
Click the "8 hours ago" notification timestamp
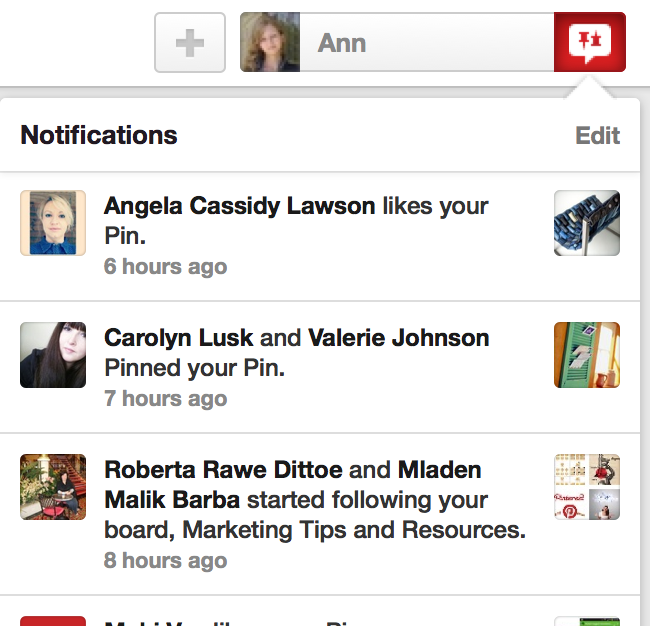tap(166, 560)
